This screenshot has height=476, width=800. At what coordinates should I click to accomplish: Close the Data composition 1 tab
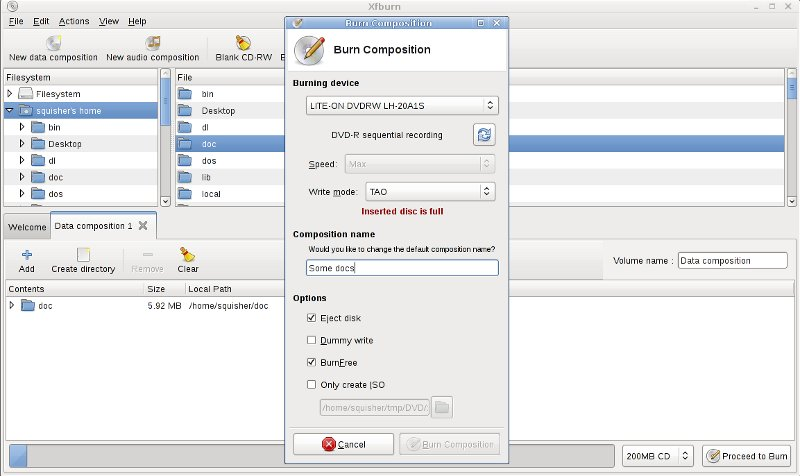[x=143, y=226]
